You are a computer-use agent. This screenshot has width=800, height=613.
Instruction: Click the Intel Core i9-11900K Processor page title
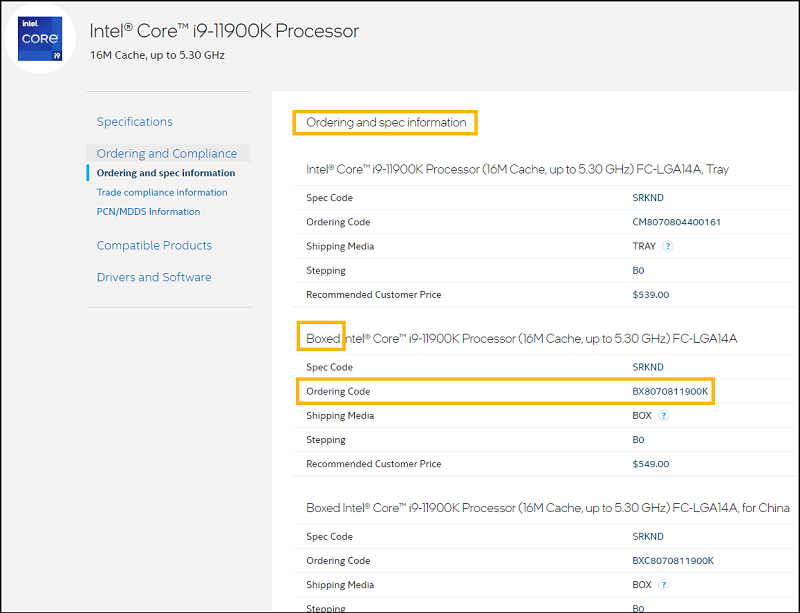click(x=224, y=31)
